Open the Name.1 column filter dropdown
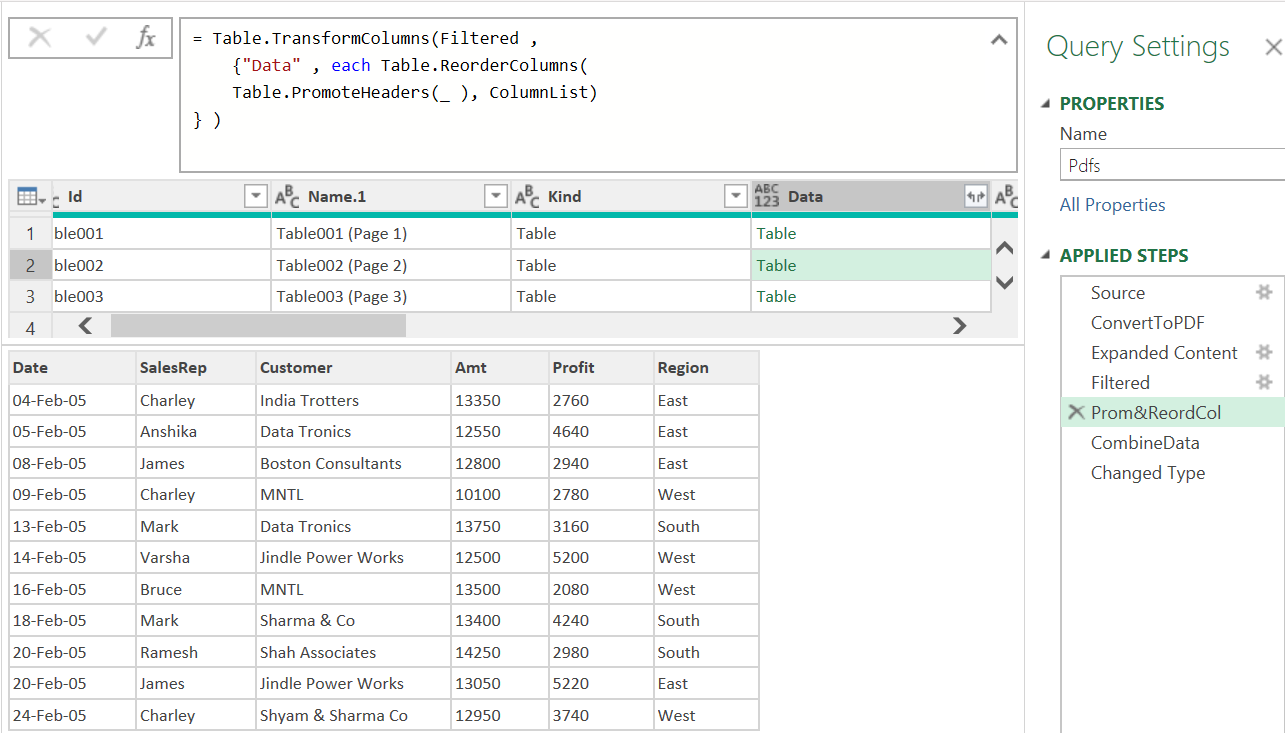Screen dimensions: 1285x733 (495, 197)
